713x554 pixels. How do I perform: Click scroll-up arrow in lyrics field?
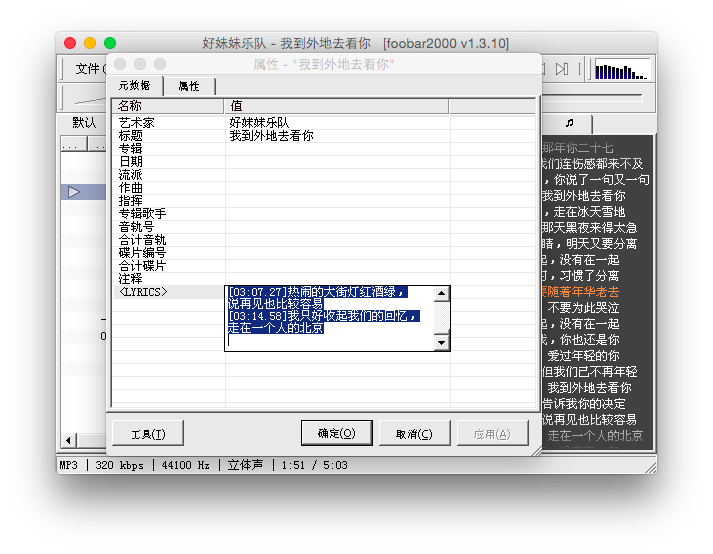click(441, 294)
